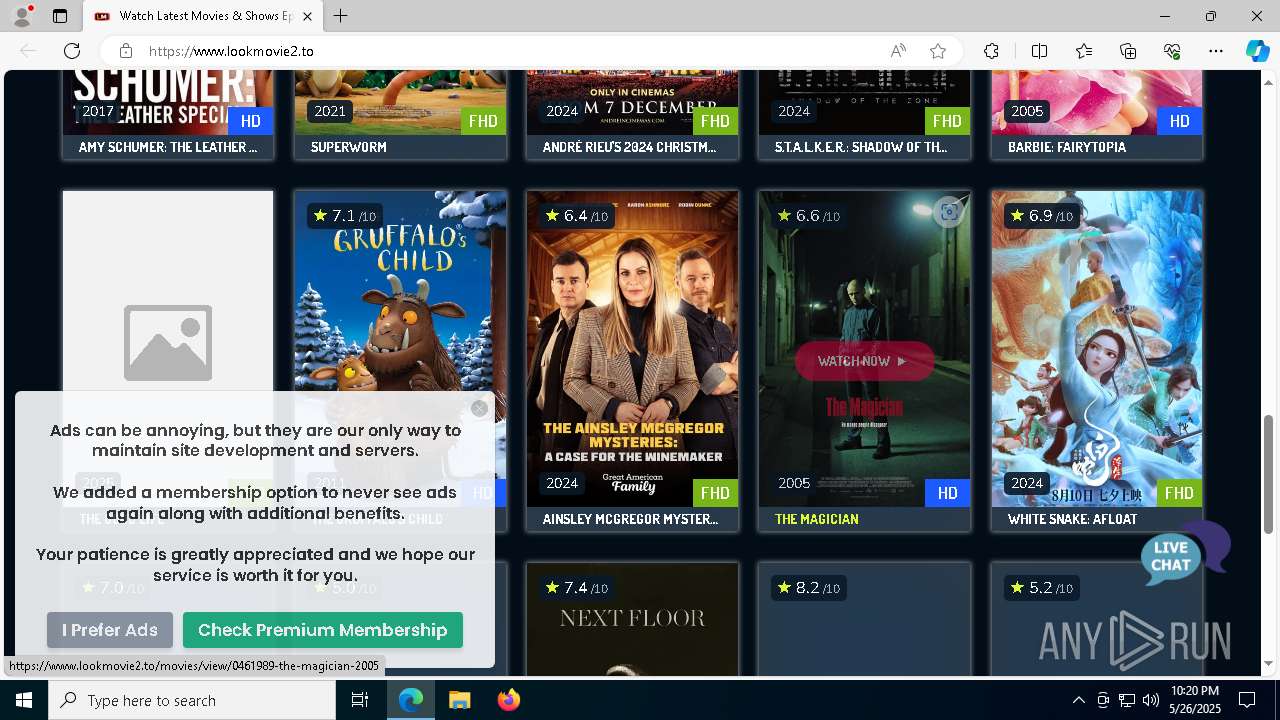Open the Windows Start menu
Image resolution: width=1280 pixels, height=720 pixels.
(x=24, y=700)
